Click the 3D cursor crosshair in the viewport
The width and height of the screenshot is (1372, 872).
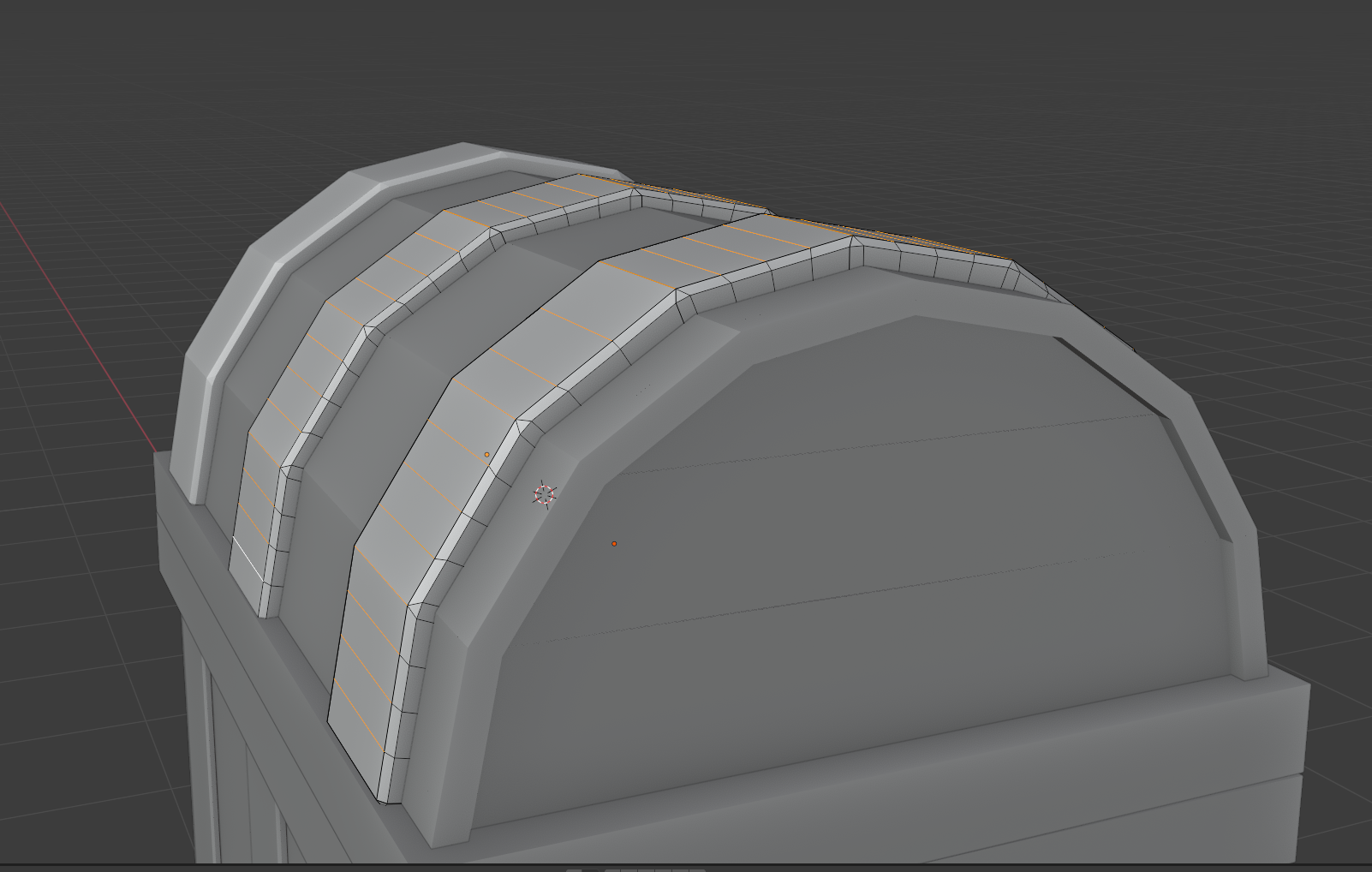pyautogui.click(x=545, y=494)
